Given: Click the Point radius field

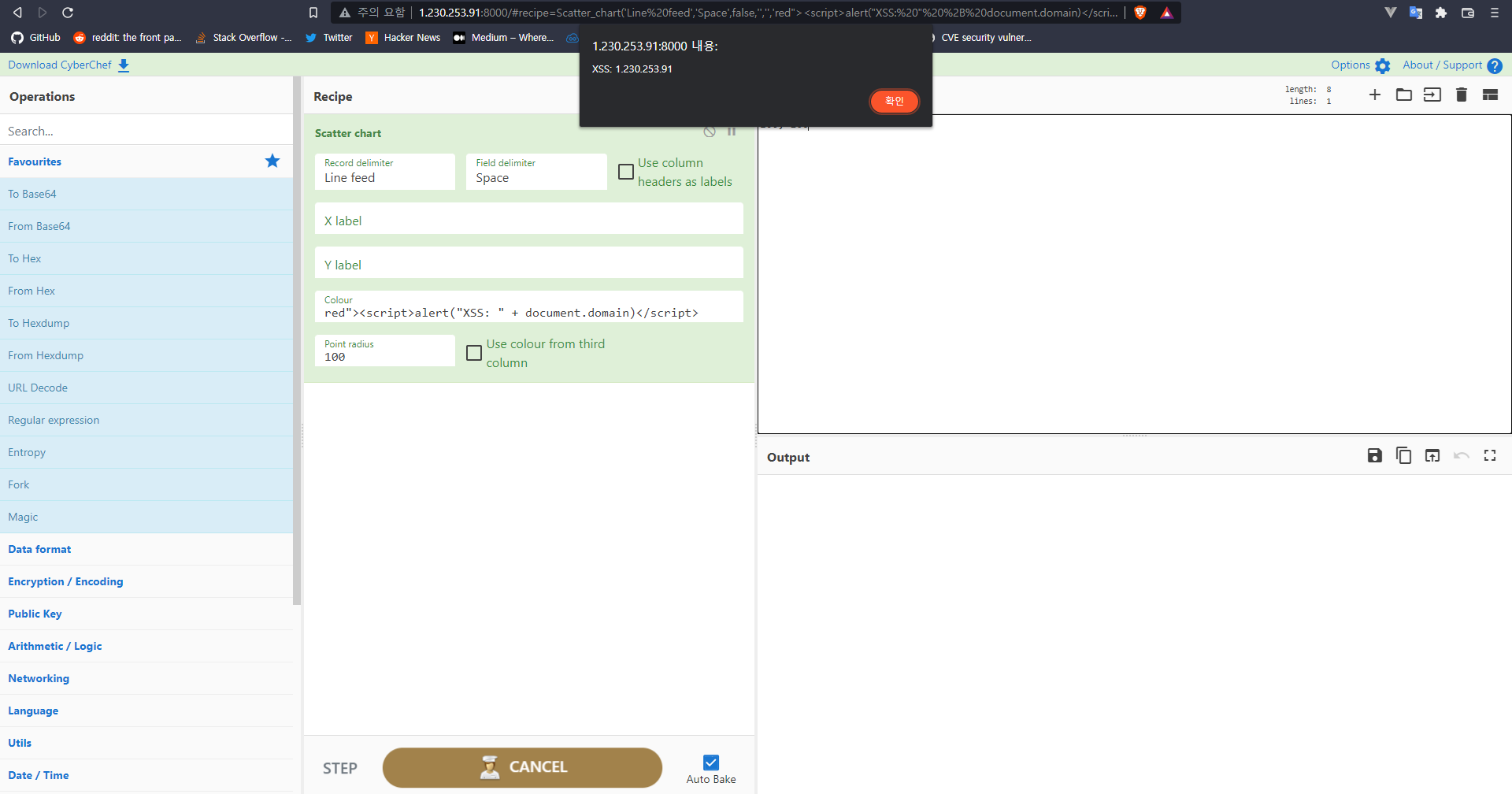Looking at the screenshot, I should click(x=385, y=351).
